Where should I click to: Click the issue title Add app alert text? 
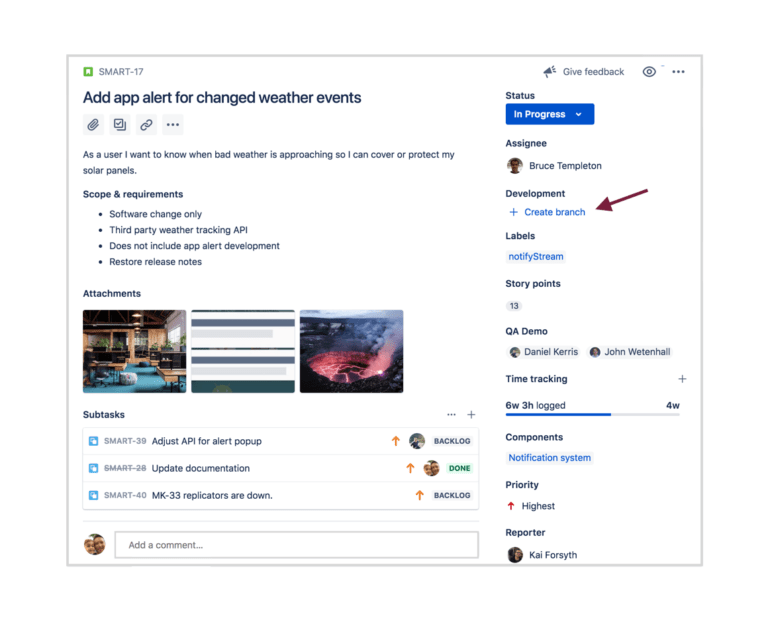pyautogui.click(x=222, y=98)
